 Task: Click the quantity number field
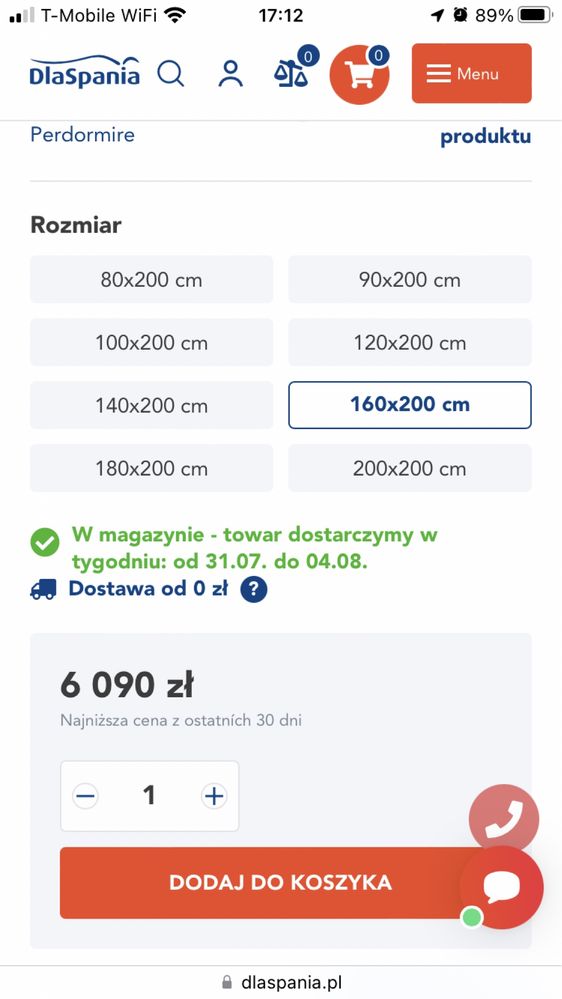click(149, 795)
